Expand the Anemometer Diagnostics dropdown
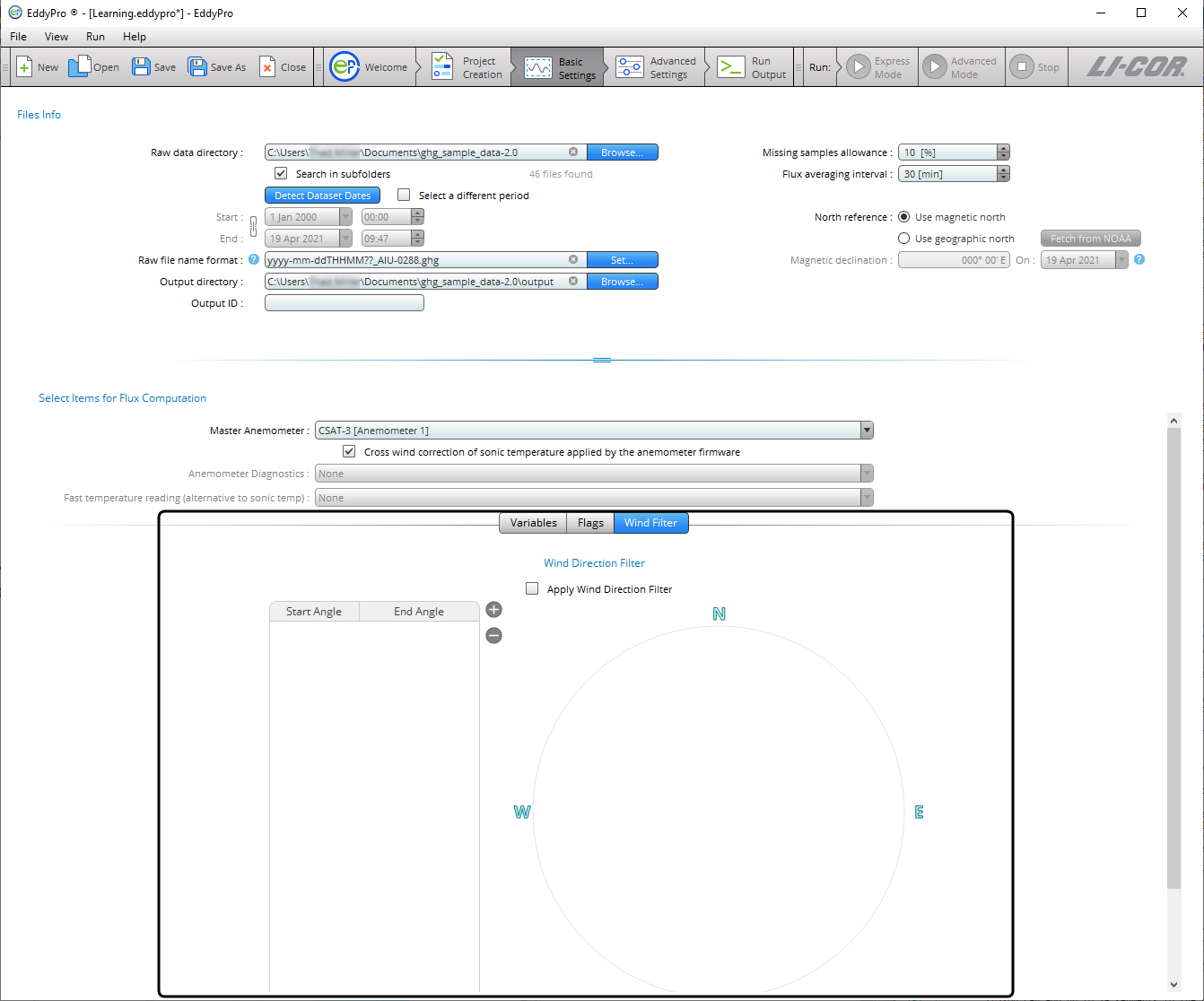The image size is (1204, 1001). pos(867,474)
